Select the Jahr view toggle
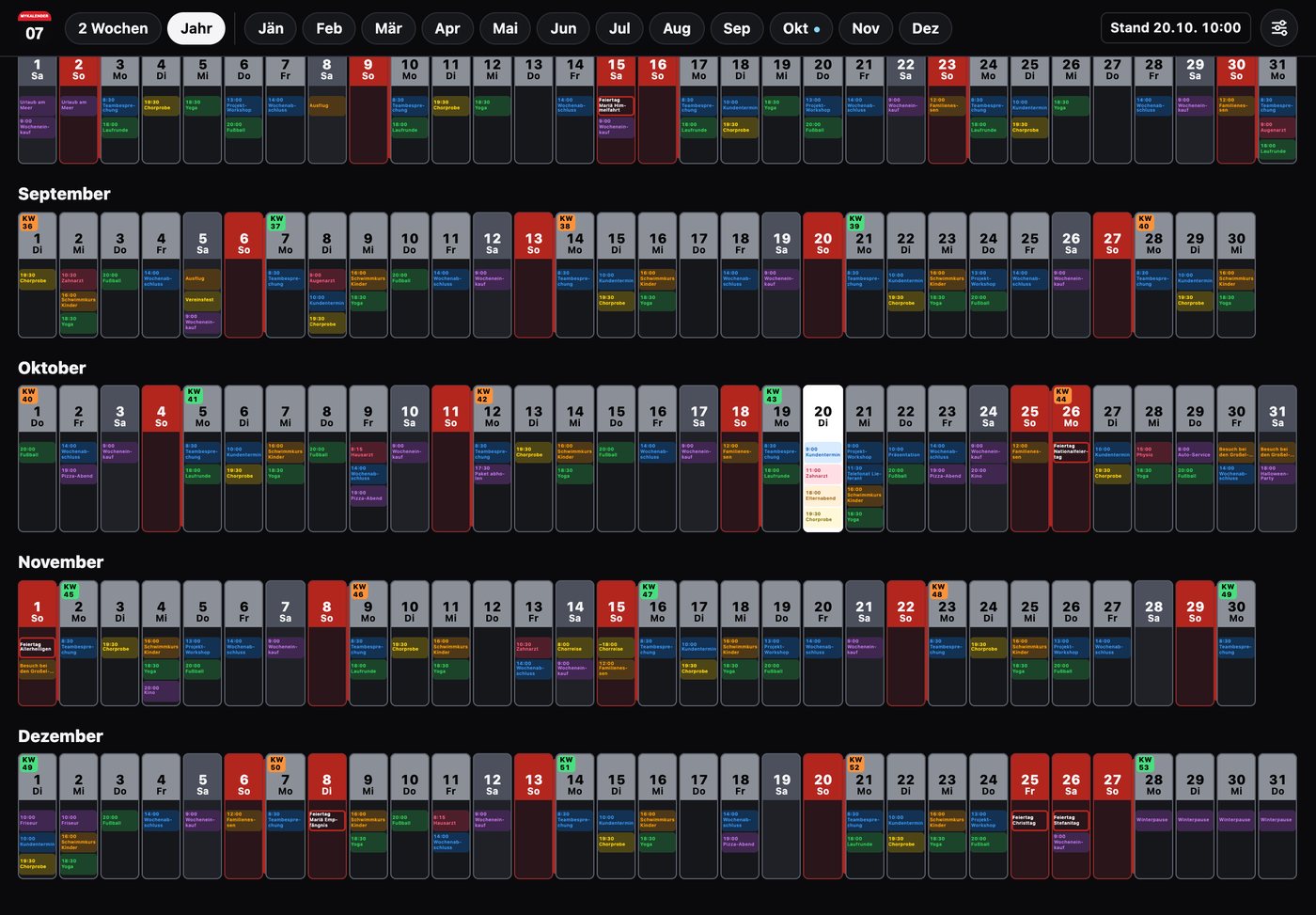This screenshot has height=915, width=1316. pyautogui.click(x=196, y=28)
